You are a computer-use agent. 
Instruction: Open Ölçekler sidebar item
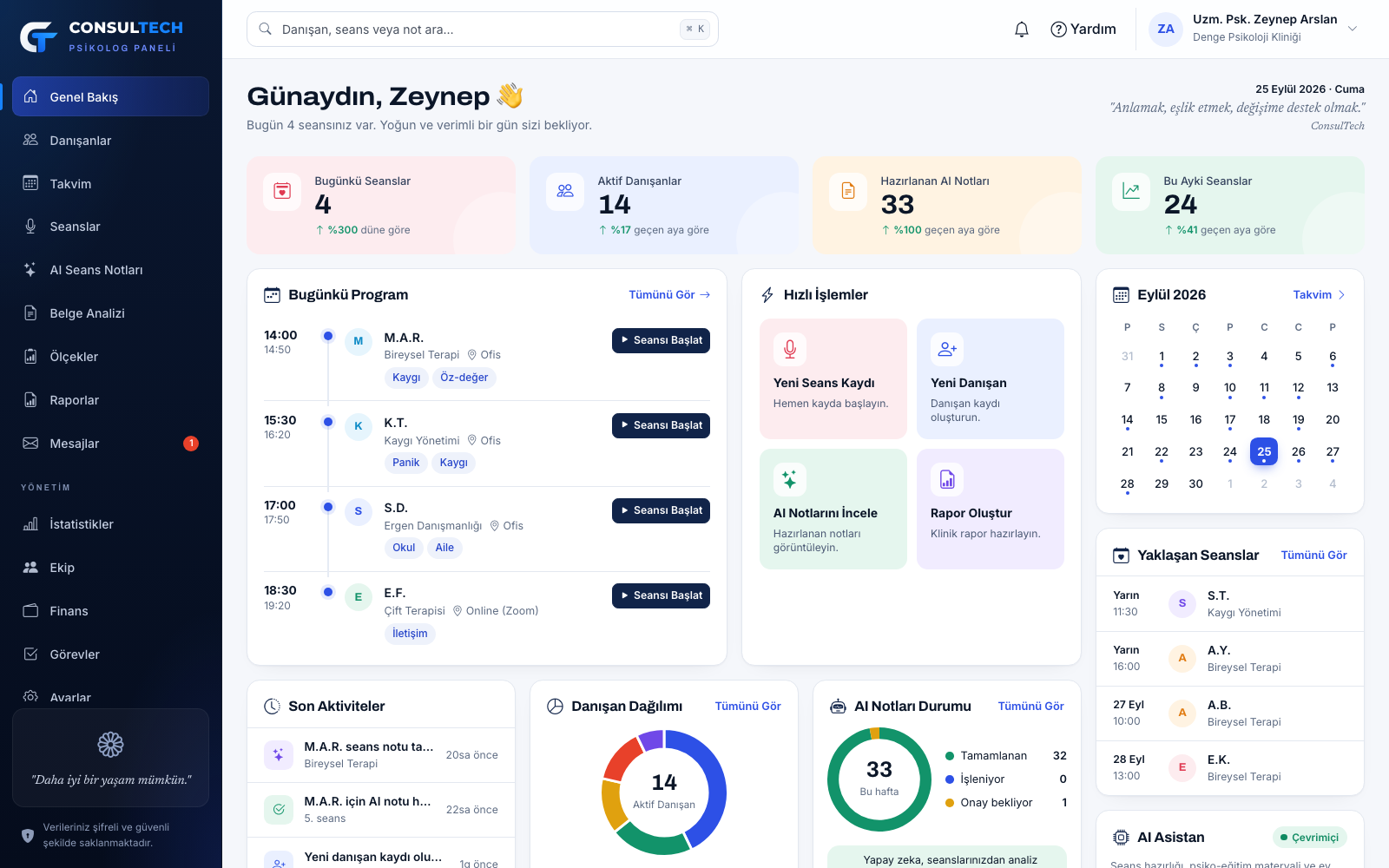[x=110, y=357]
